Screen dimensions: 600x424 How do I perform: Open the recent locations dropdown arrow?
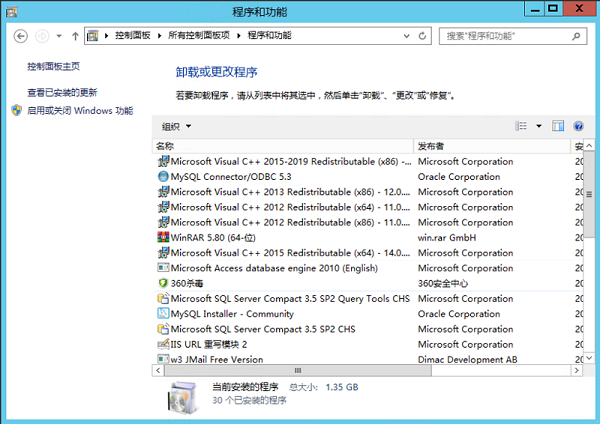tap(59, 36)
